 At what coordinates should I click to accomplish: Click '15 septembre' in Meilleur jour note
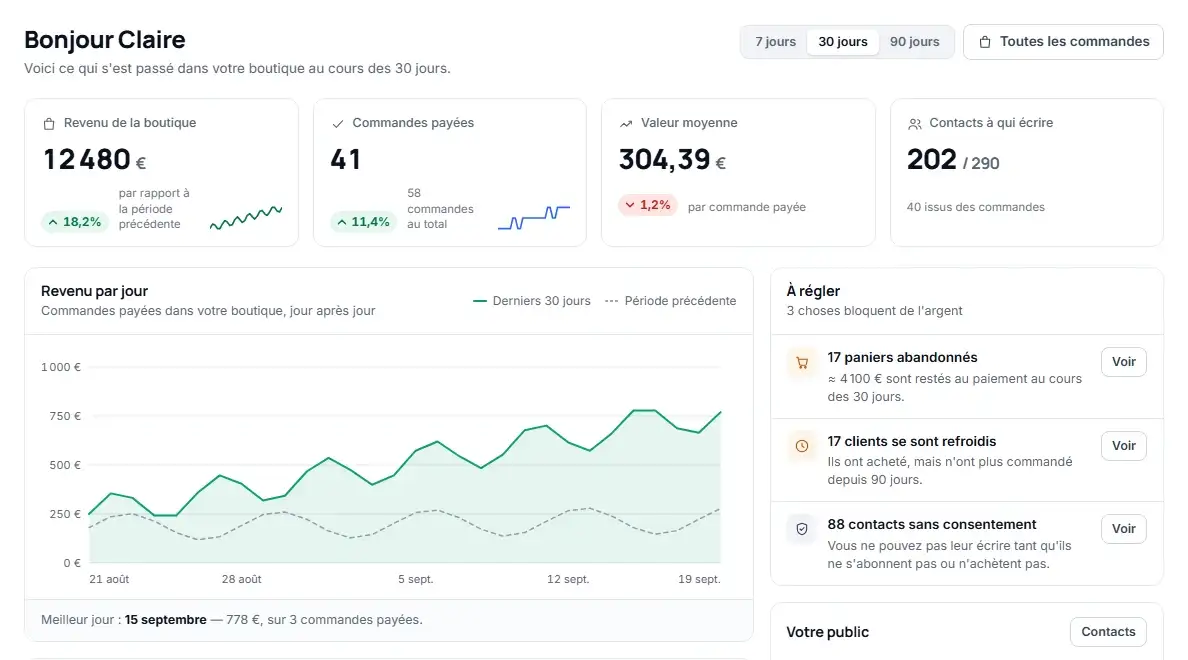[165, 620]
